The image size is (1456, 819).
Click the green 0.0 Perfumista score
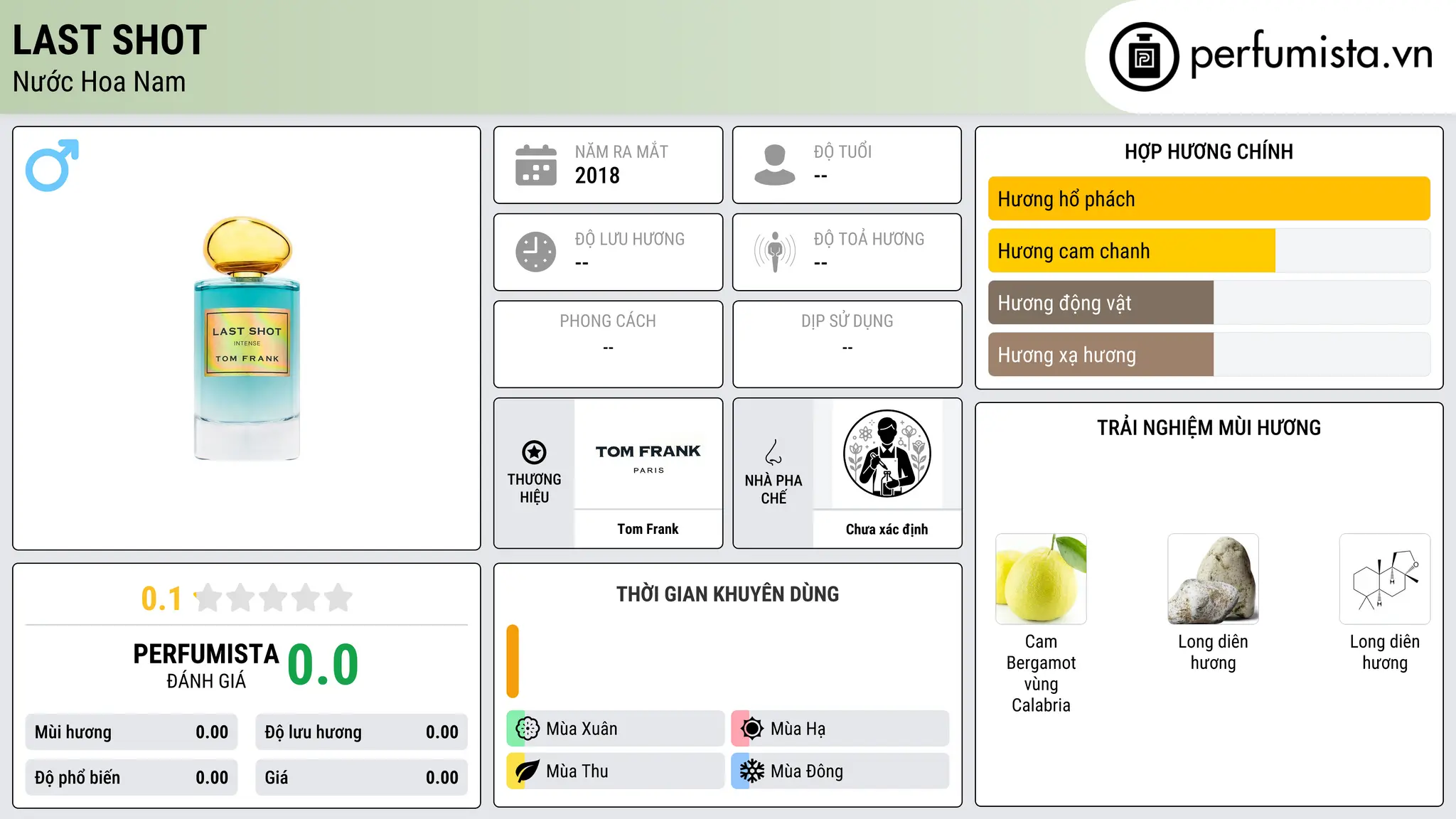(x=323, y=665)
